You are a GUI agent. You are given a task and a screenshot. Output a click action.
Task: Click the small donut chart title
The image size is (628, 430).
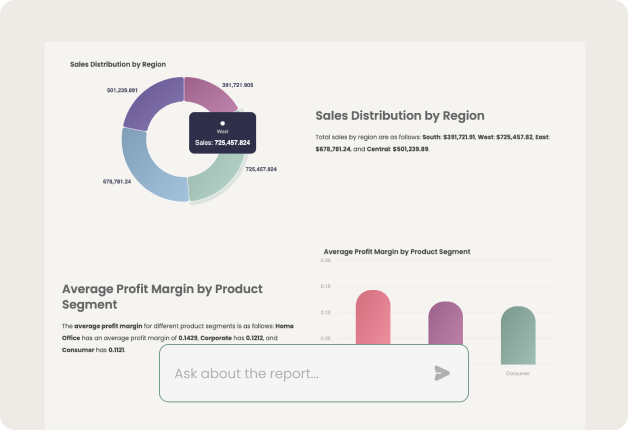tap(118, 64)
